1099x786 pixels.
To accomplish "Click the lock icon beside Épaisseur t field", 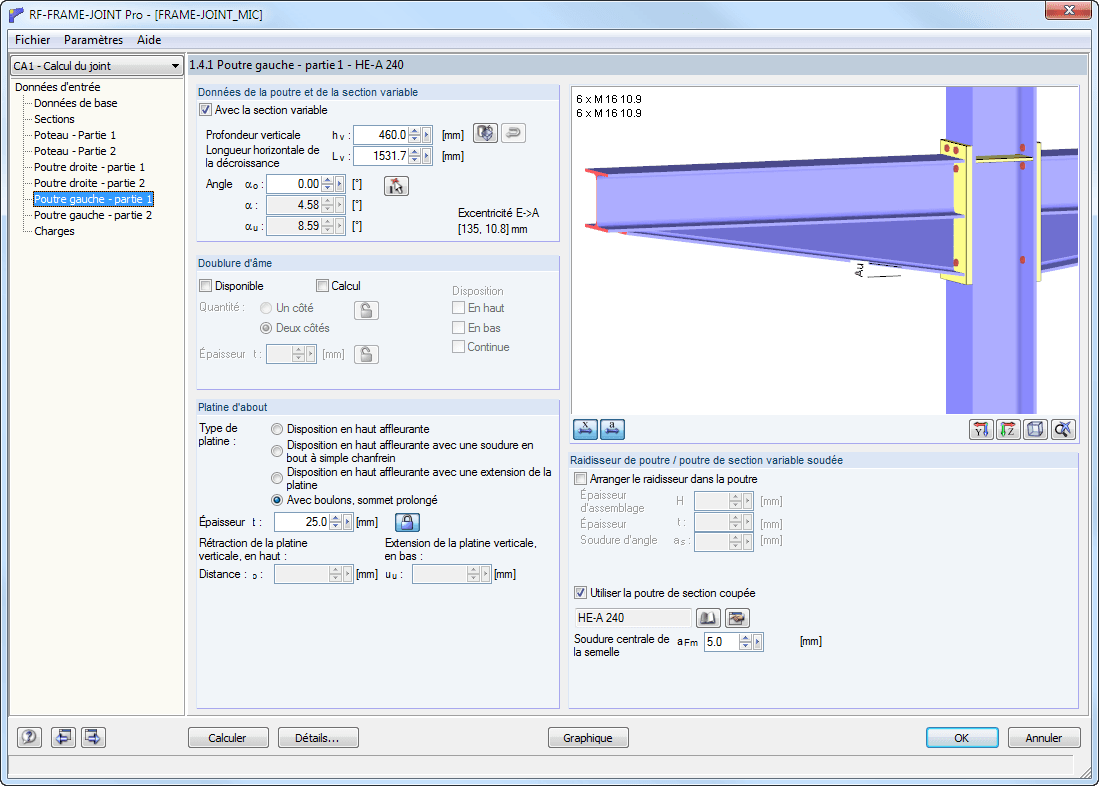I will coord(406,521).
